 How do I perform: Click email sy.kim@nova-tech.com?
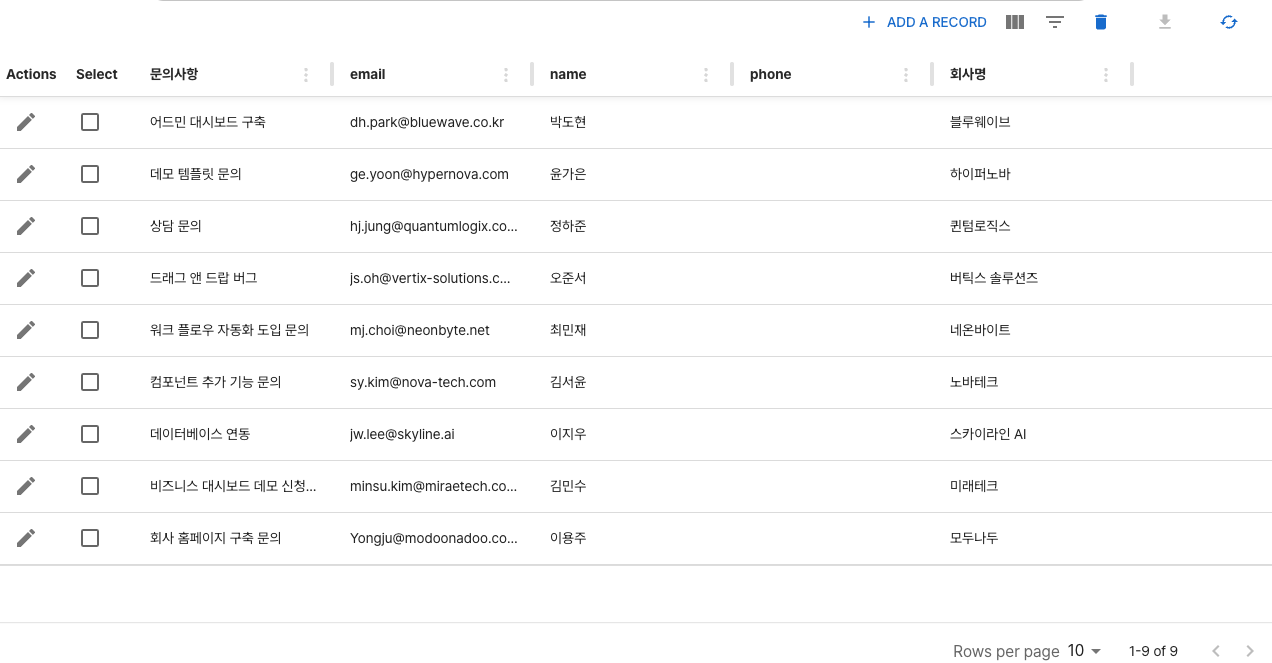[423, 382]
